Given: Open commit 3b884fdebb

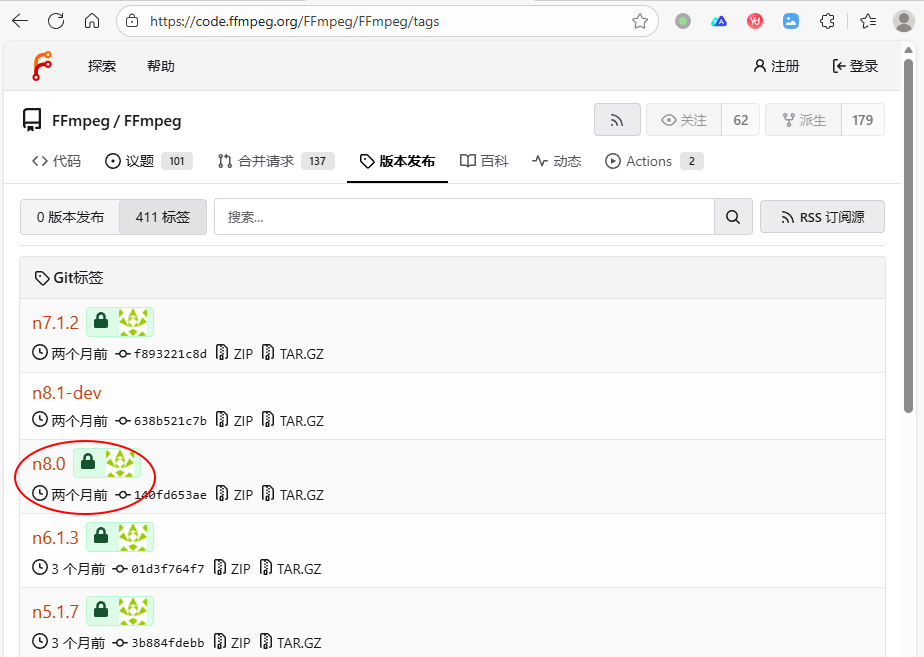Looking at the screenshot, I should (x=159, y=642).
